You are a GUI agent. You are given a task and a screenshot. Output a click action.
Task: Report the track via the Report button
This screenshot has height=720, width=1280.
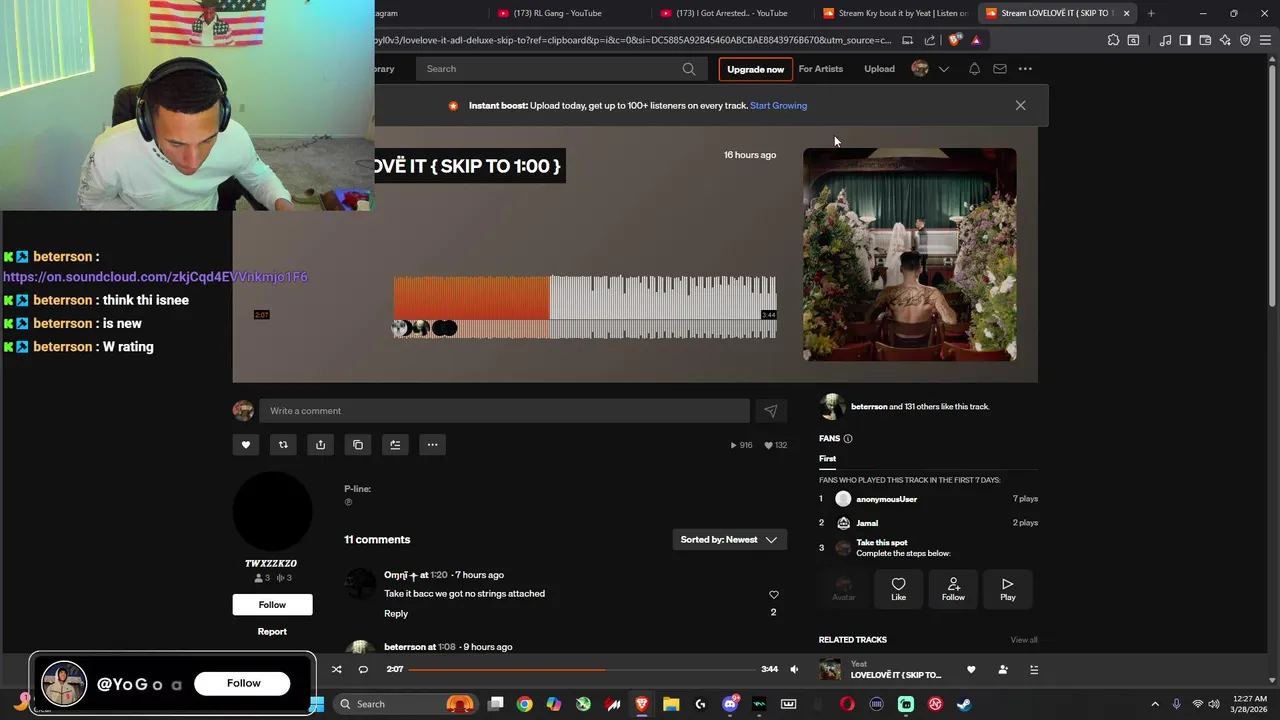(x=272, y=632)
